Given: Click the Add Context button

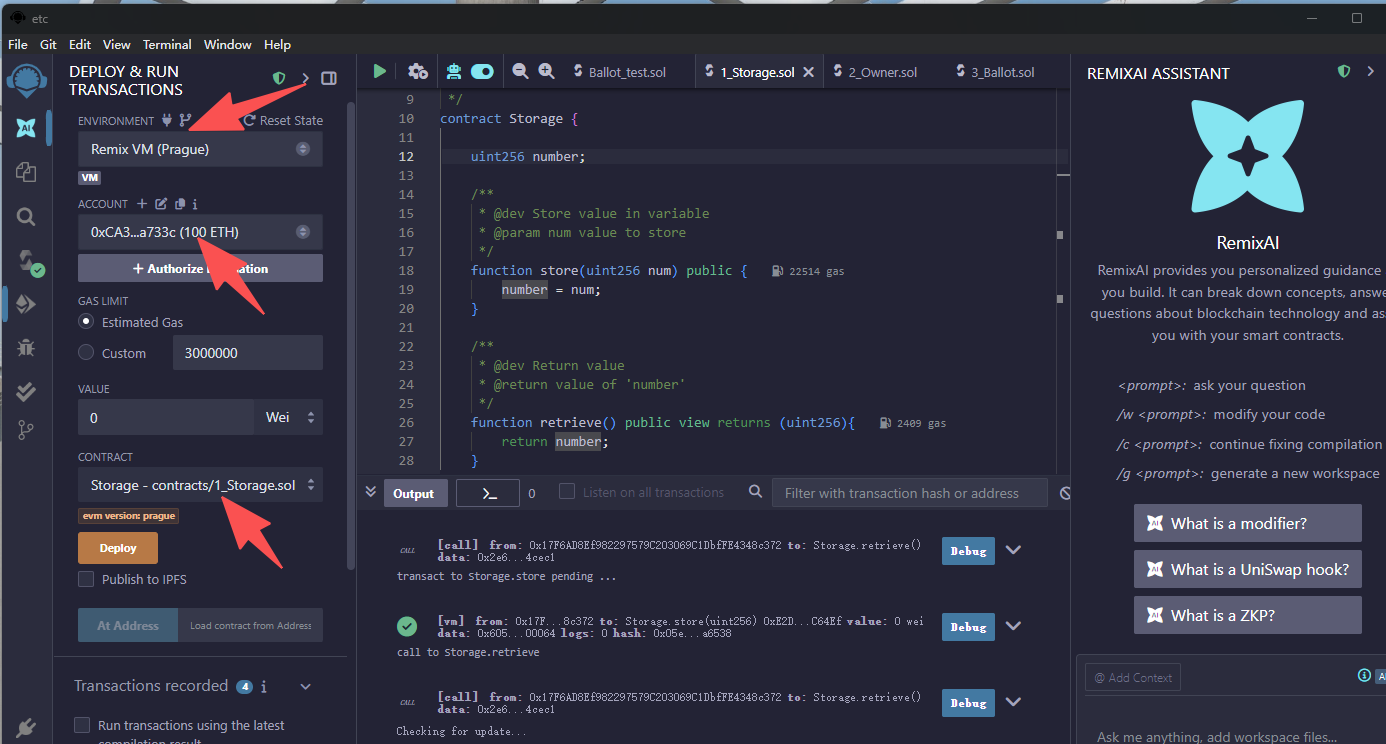Looking at the screenshot, I should 1132,677.
